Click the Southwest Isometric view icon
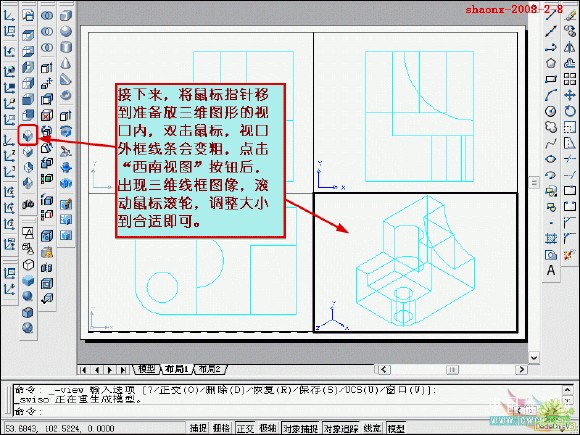The height and width of the screenshot is (435, 580). pyautogui.click(x=28, y=135)
